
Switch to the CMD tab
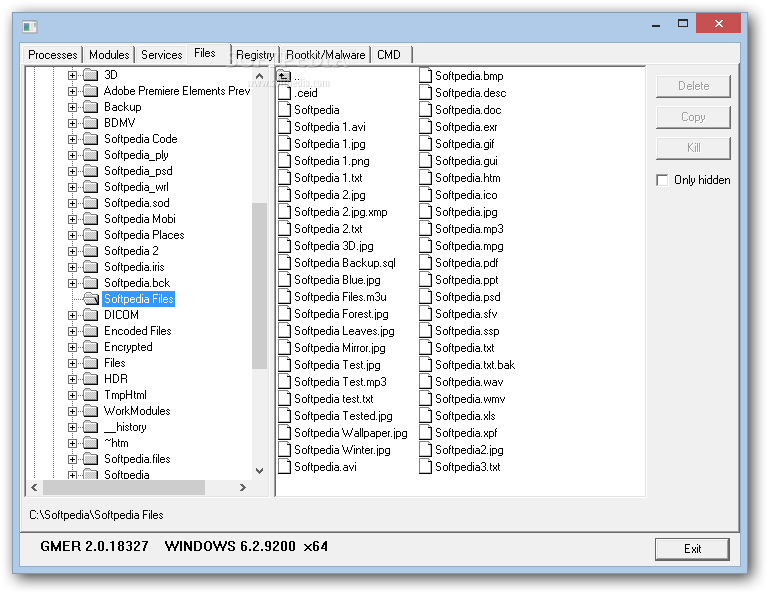coord(389,55)
